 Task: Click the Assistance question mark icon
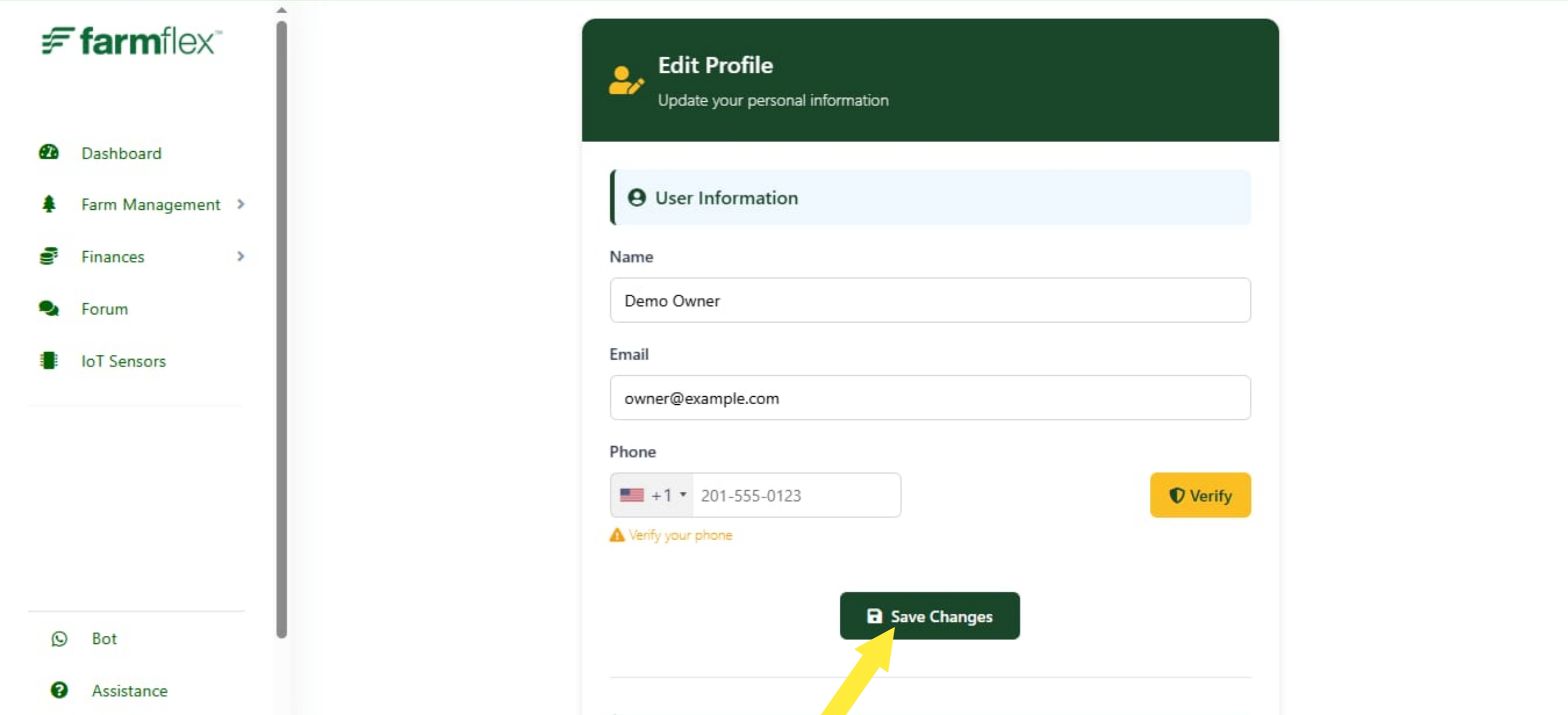(59, 690)
